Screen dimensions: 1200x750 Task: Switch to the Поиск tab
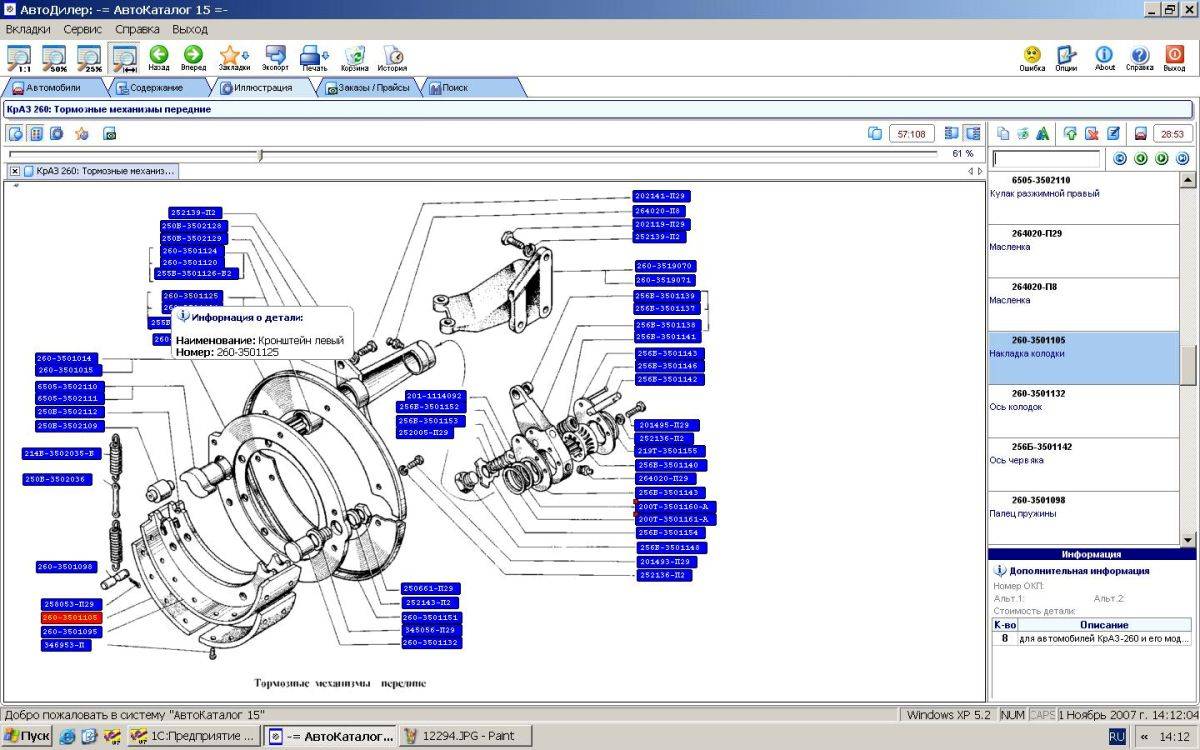coord(470,88)
